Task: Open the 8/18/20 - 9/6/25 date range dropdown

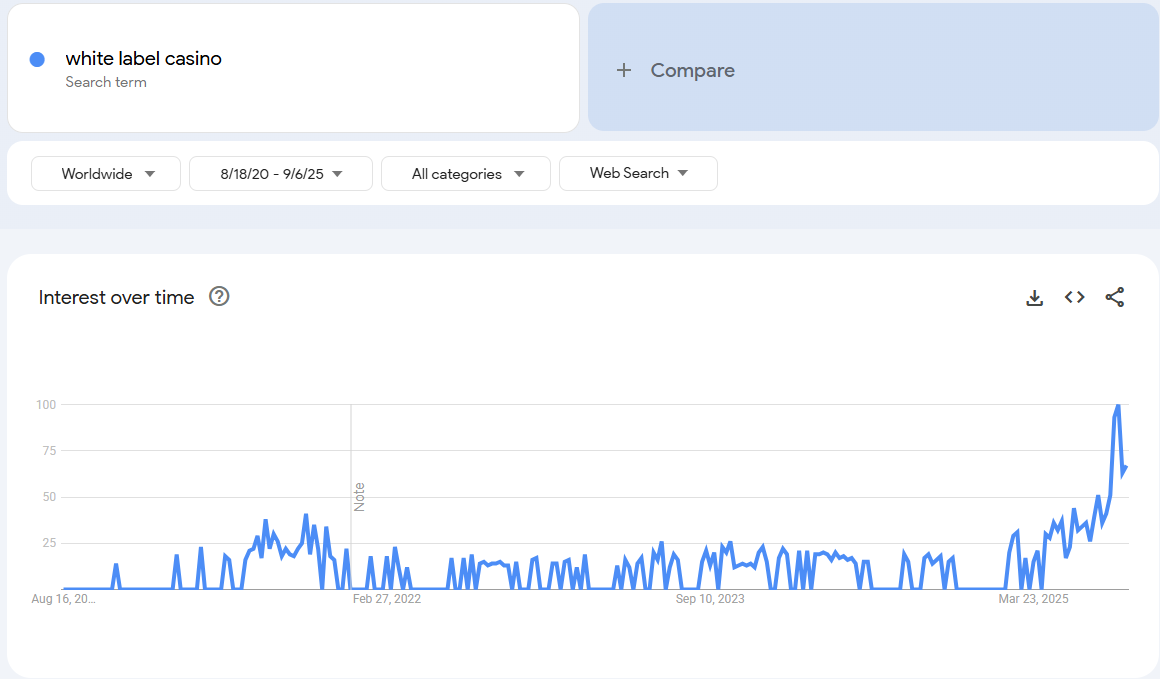Action: coord(281,174)
